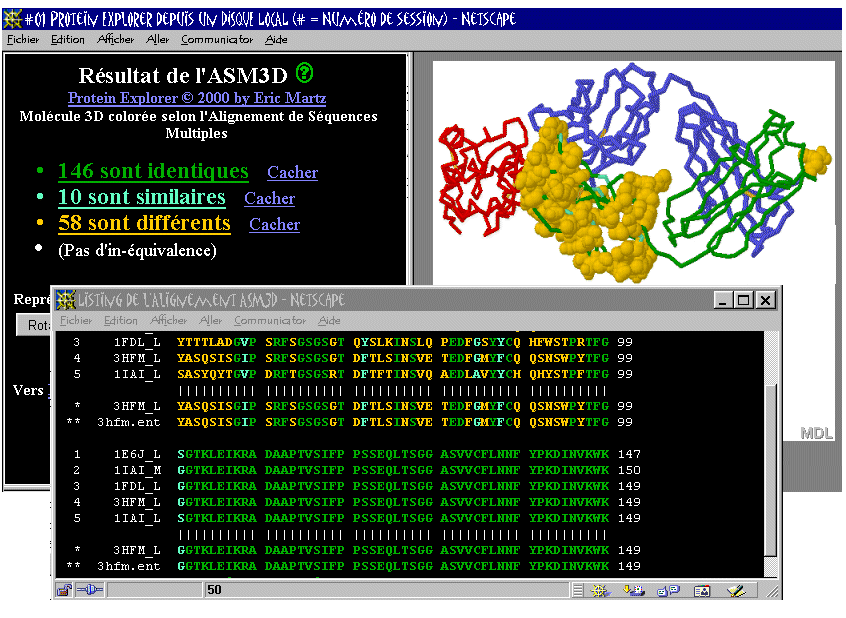The height and width of the screenshot is (618, 846).
Task: Click 'YTTTLADGVP' sequence block
Action: tap(217, 342)
